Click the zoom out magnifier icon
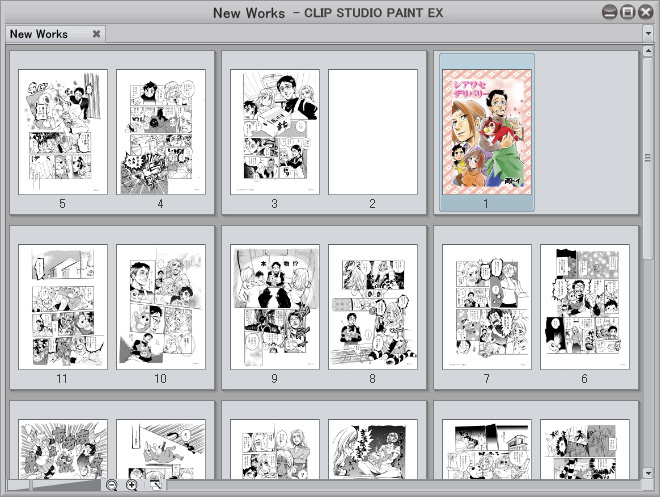The image size is (660, 497). pos(112,485)
